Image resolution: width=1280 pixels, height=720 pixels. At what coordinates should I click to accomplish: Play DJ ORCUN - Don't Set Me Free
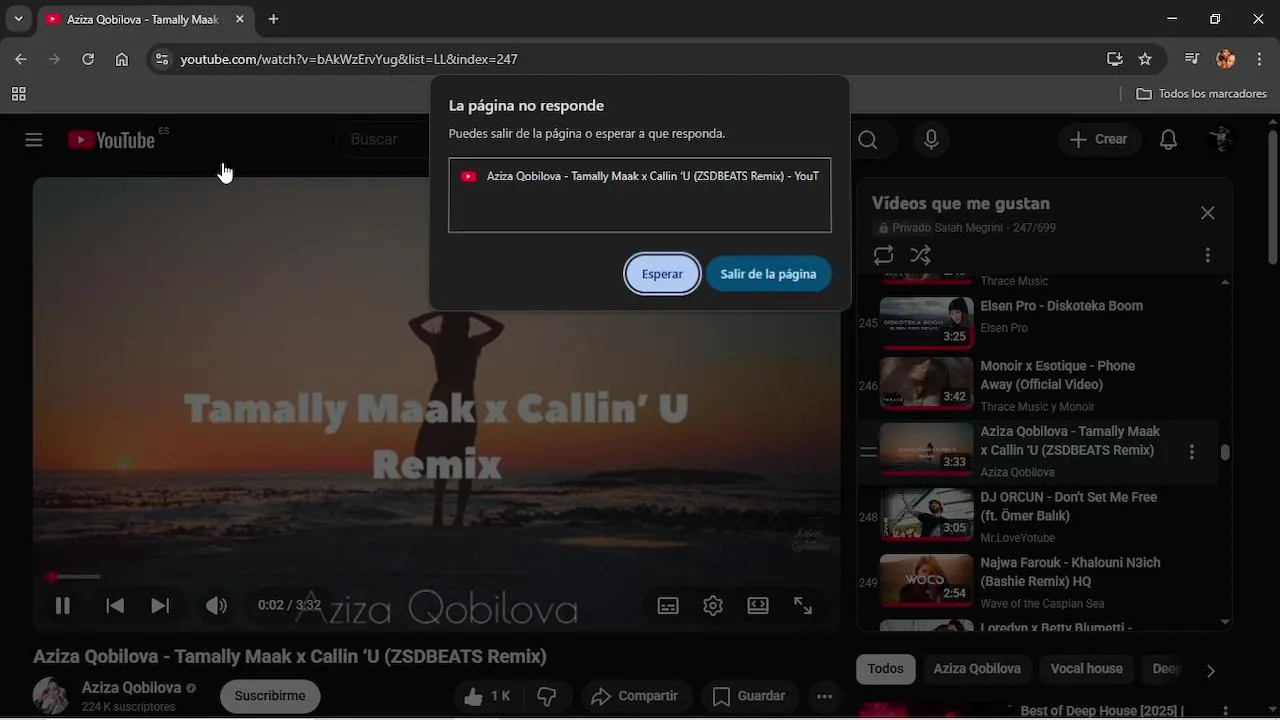click(1068, 506)
